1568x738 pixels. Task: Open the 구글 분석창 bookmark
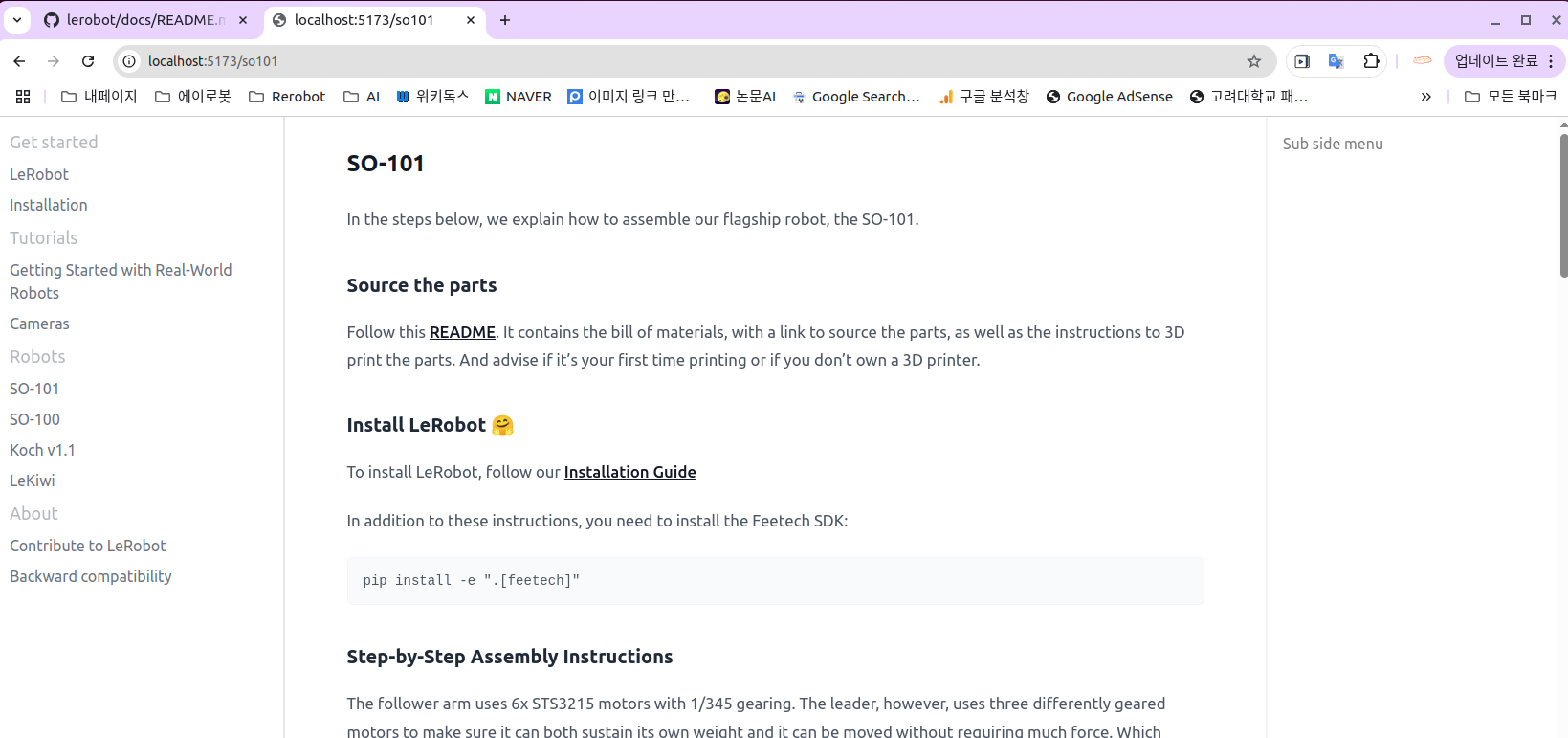pyautogui.click(x=983, y=97)
